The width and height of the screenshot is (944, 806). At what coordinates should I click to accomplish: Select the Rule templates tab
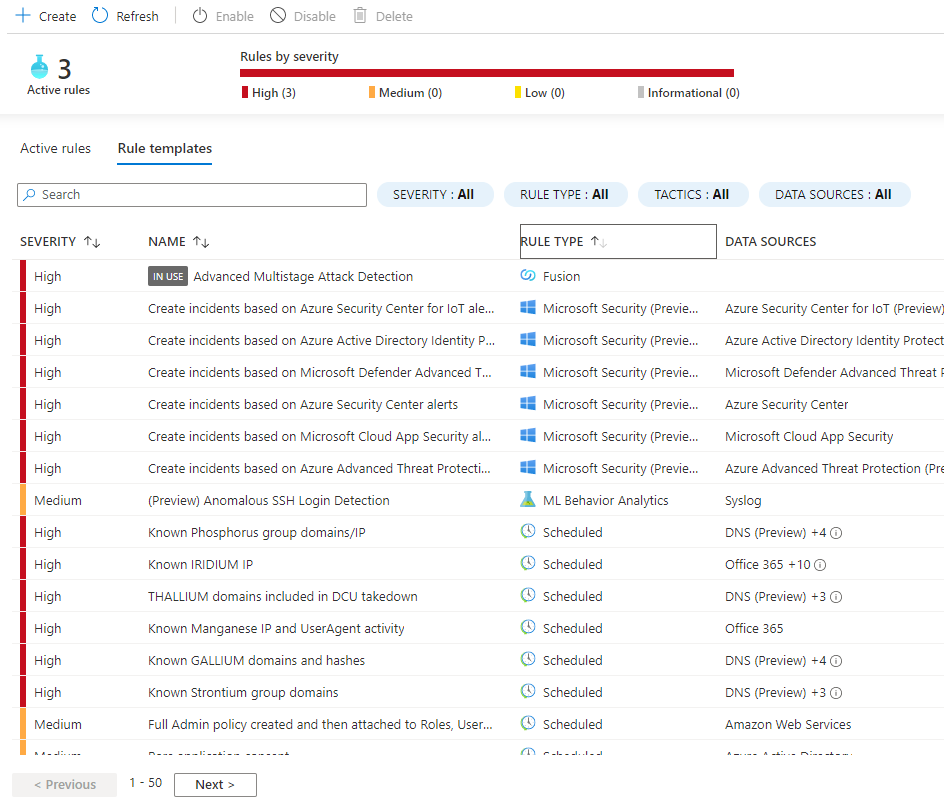coord(164,148)
